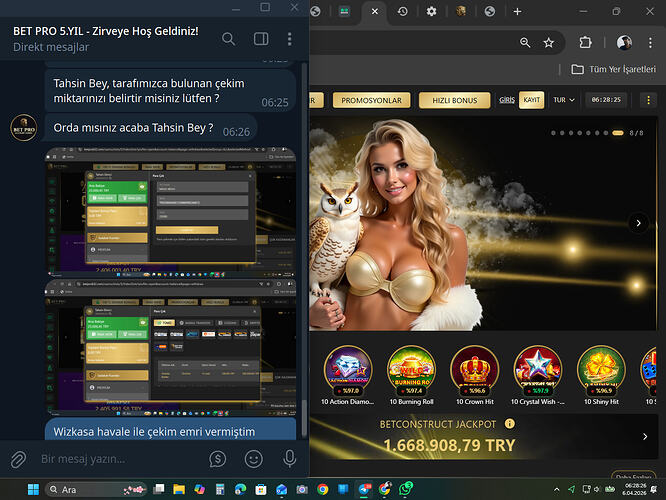Image resolution: width=666 pixels, height=500 pixels.
Task: Expand the TUR language dropdown
Action: (x=565, y=101)
